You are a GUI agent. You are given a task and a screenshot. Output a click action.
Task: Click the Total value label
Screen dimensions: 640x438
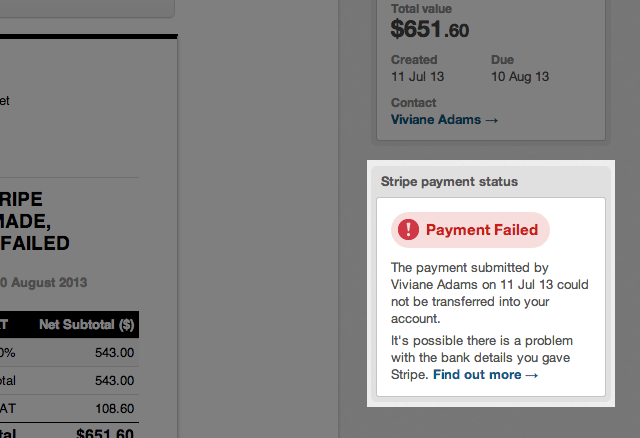420,6
